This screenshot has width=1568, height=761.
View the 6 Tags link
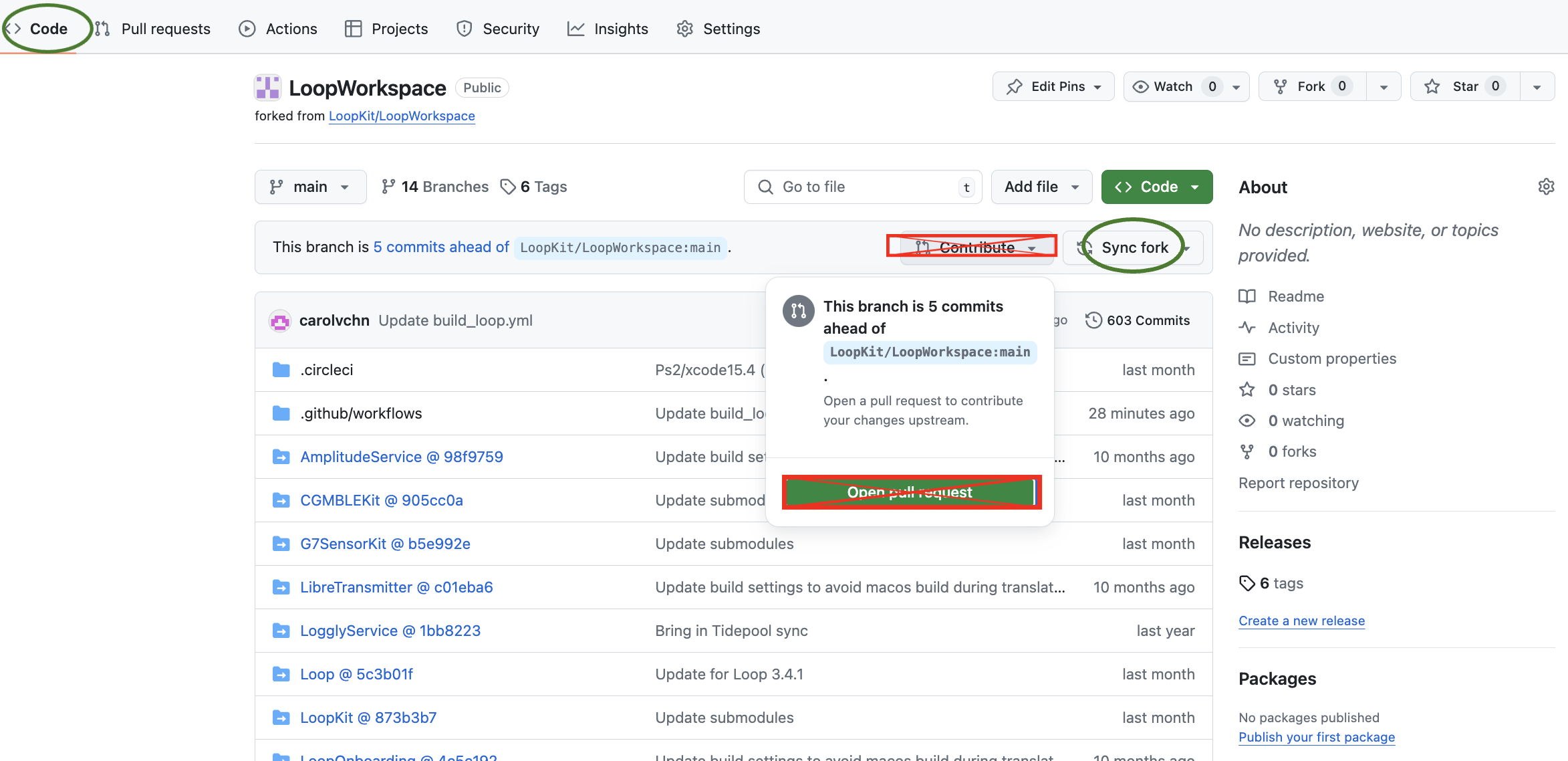pos(534,187)
